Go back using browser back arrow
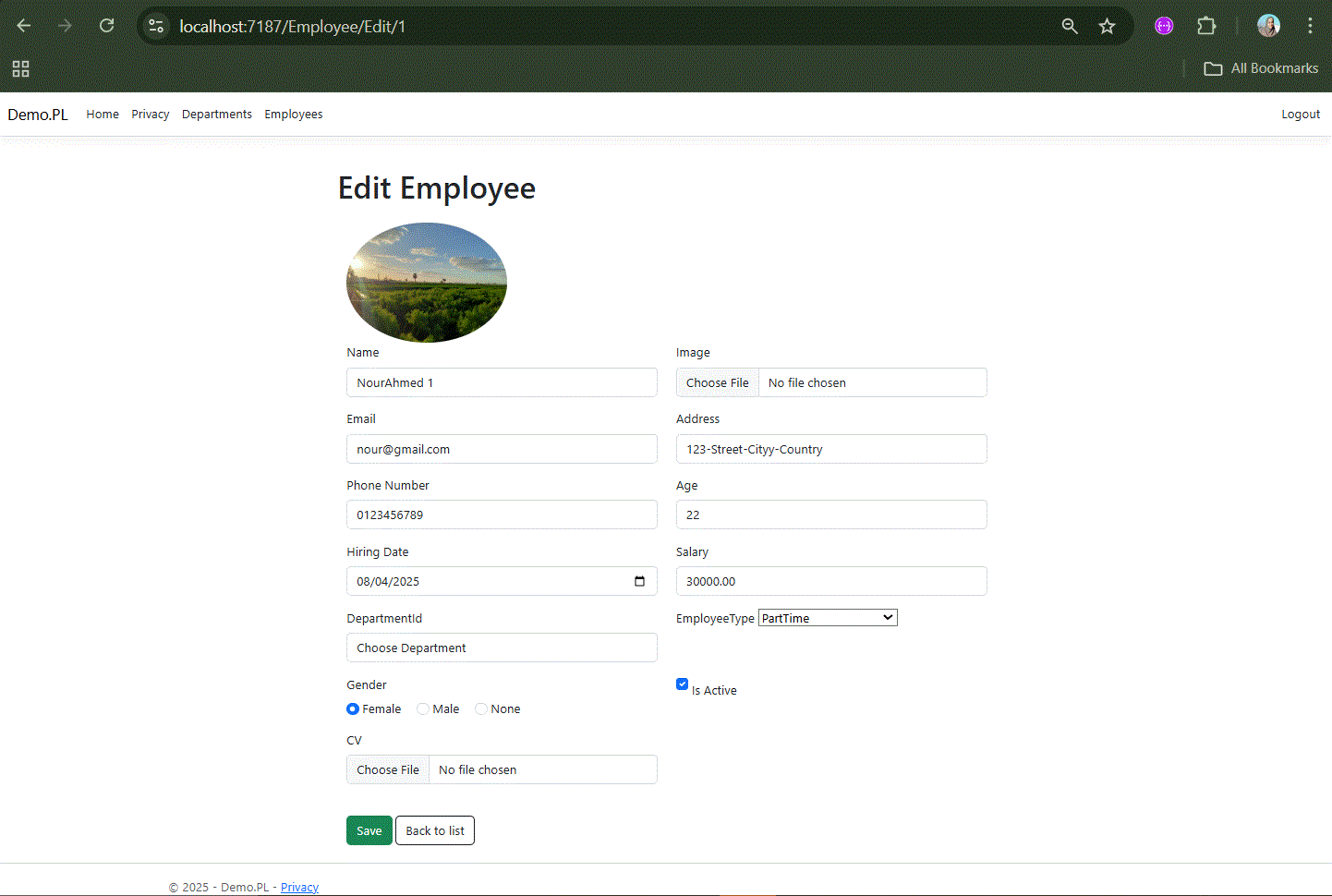This screenshot has width=1332, height=896. point(24,26)
